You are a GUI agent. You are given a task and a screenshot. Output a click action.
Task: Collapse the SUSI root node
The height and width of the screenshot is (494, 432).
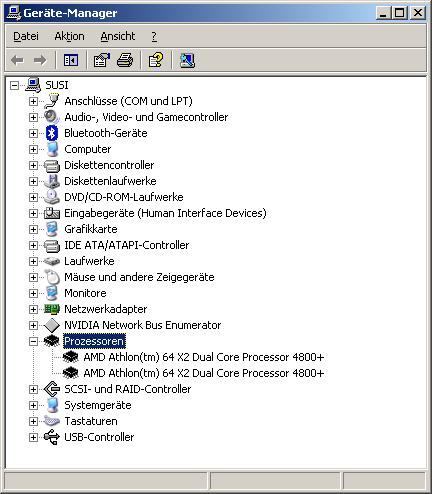(x=14, y=85)
